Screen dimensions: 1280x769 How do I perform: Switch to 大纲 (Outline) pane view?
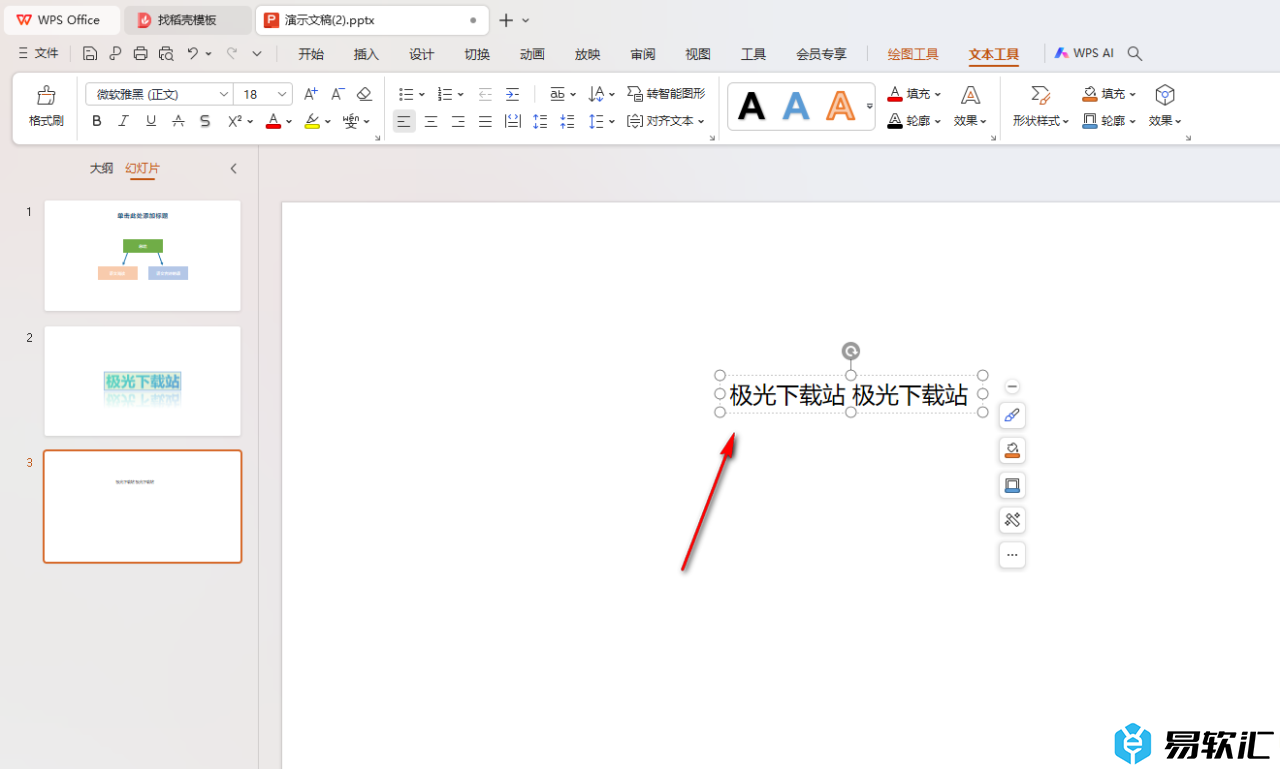101,168
